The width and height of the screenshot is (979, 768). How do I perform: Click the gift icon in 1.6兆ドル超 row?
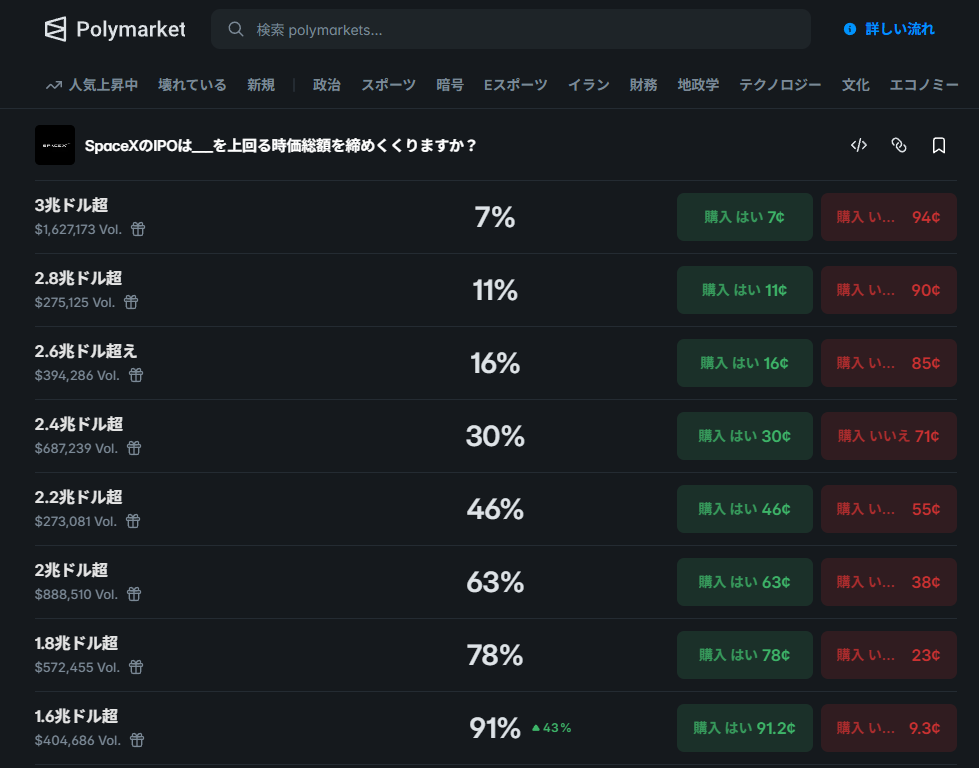[x=137, y=741]
